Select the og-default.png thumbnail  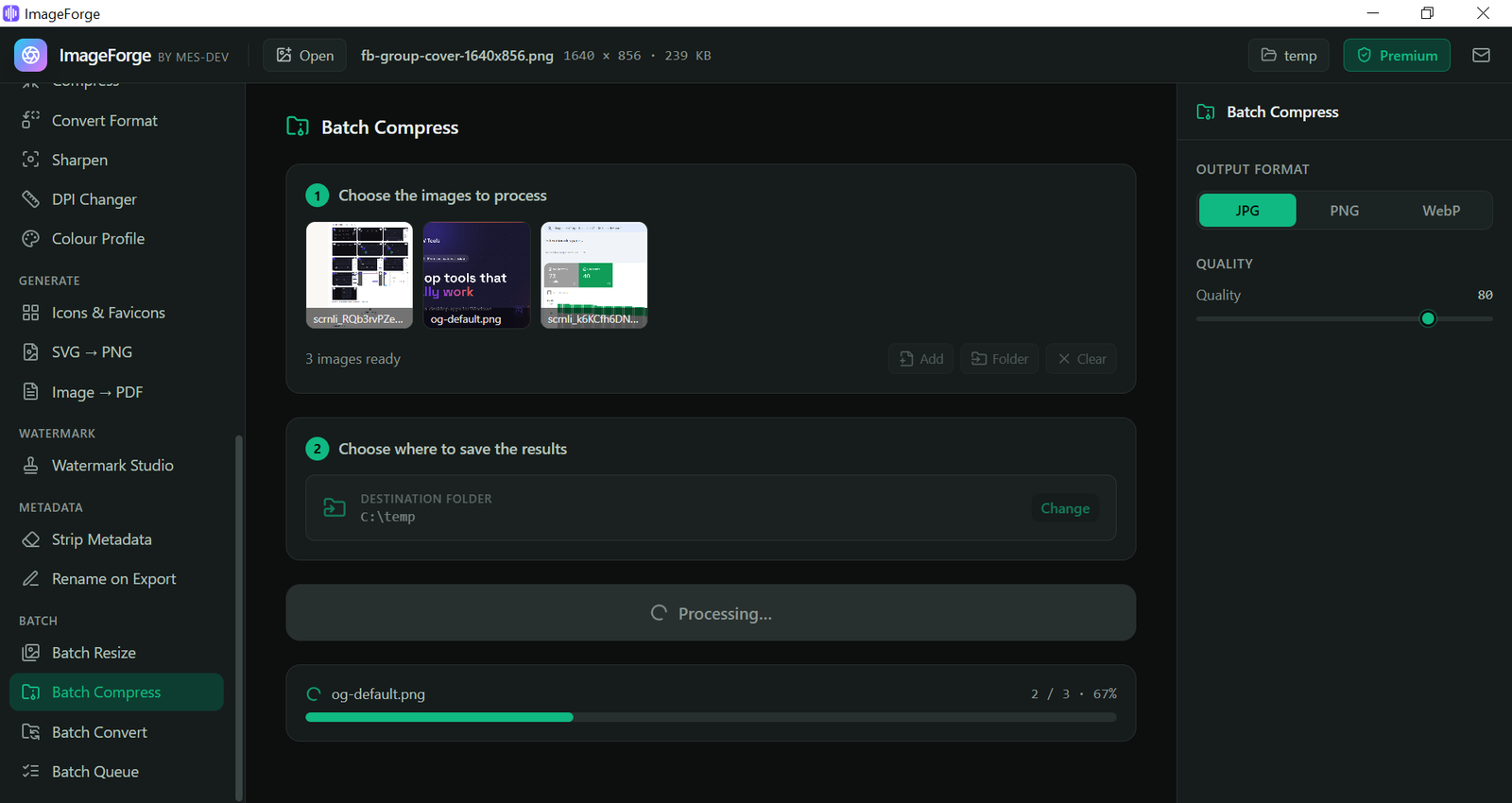coord(476,275)
